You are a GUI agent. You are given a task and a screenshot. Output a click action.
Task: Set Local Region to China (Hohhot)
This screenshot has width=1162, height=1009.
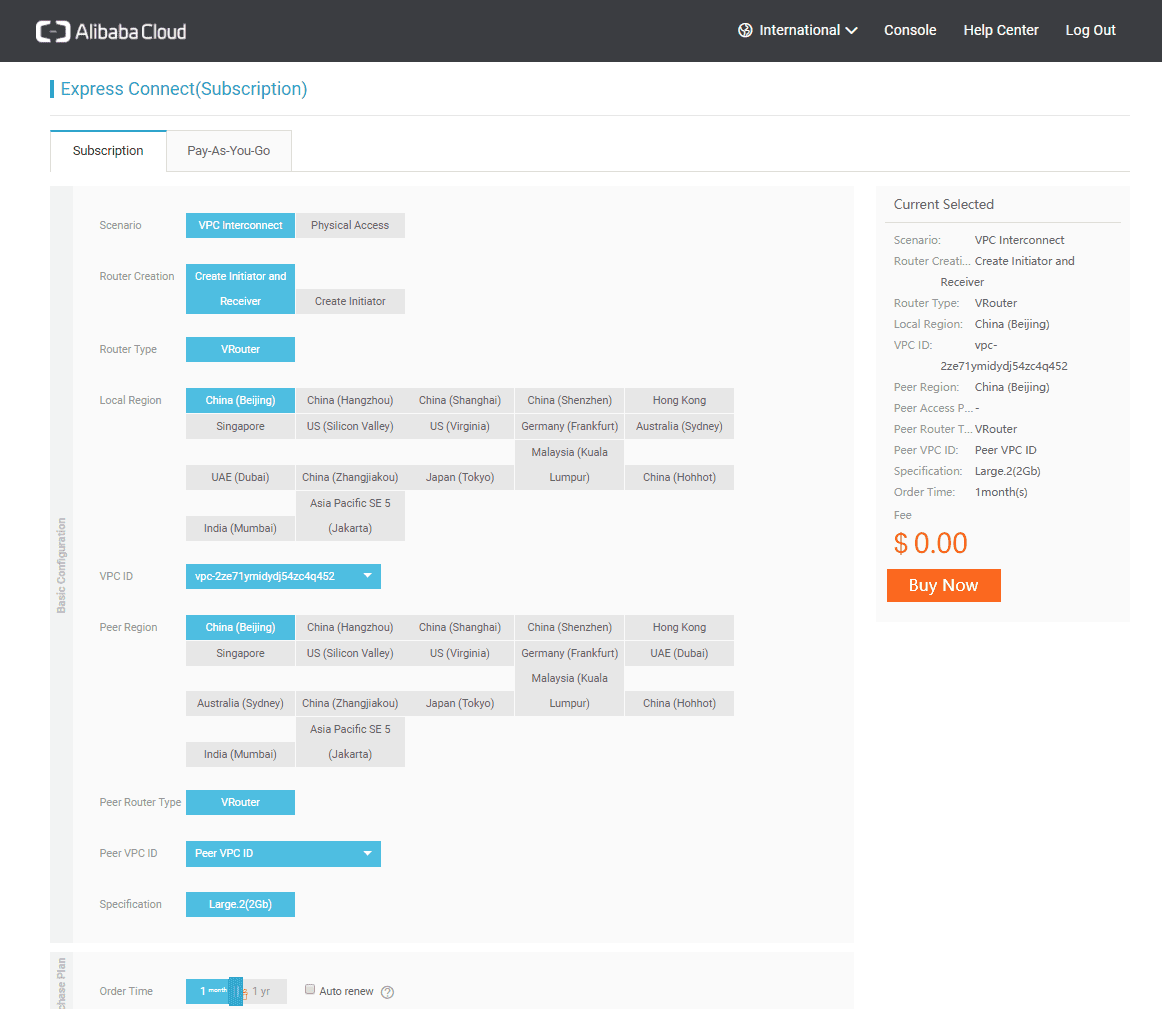click(679, 478)
